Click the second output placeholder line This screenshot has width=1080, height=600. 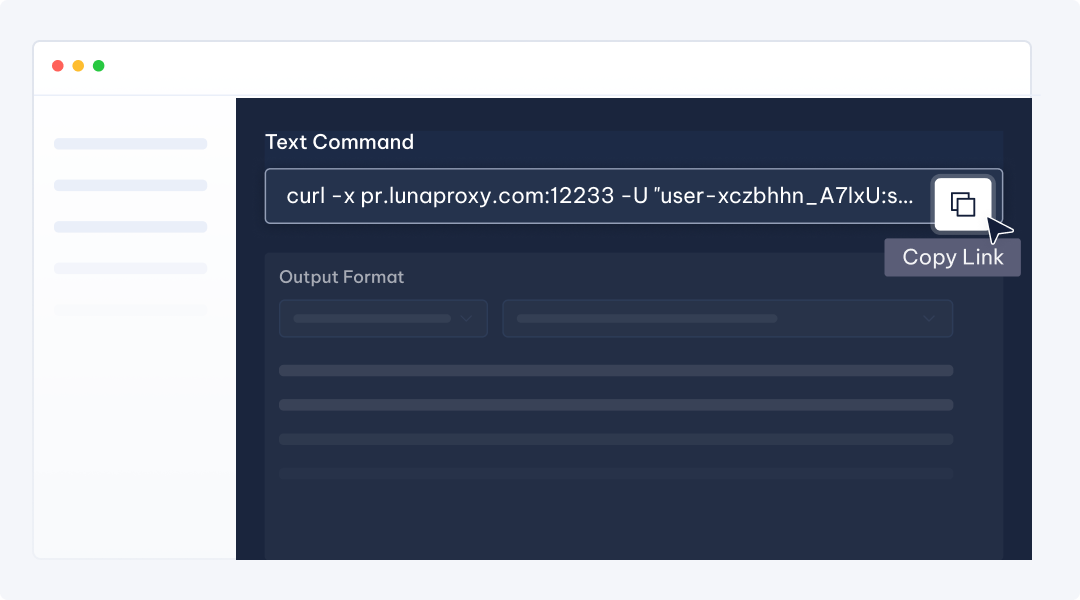615,405
